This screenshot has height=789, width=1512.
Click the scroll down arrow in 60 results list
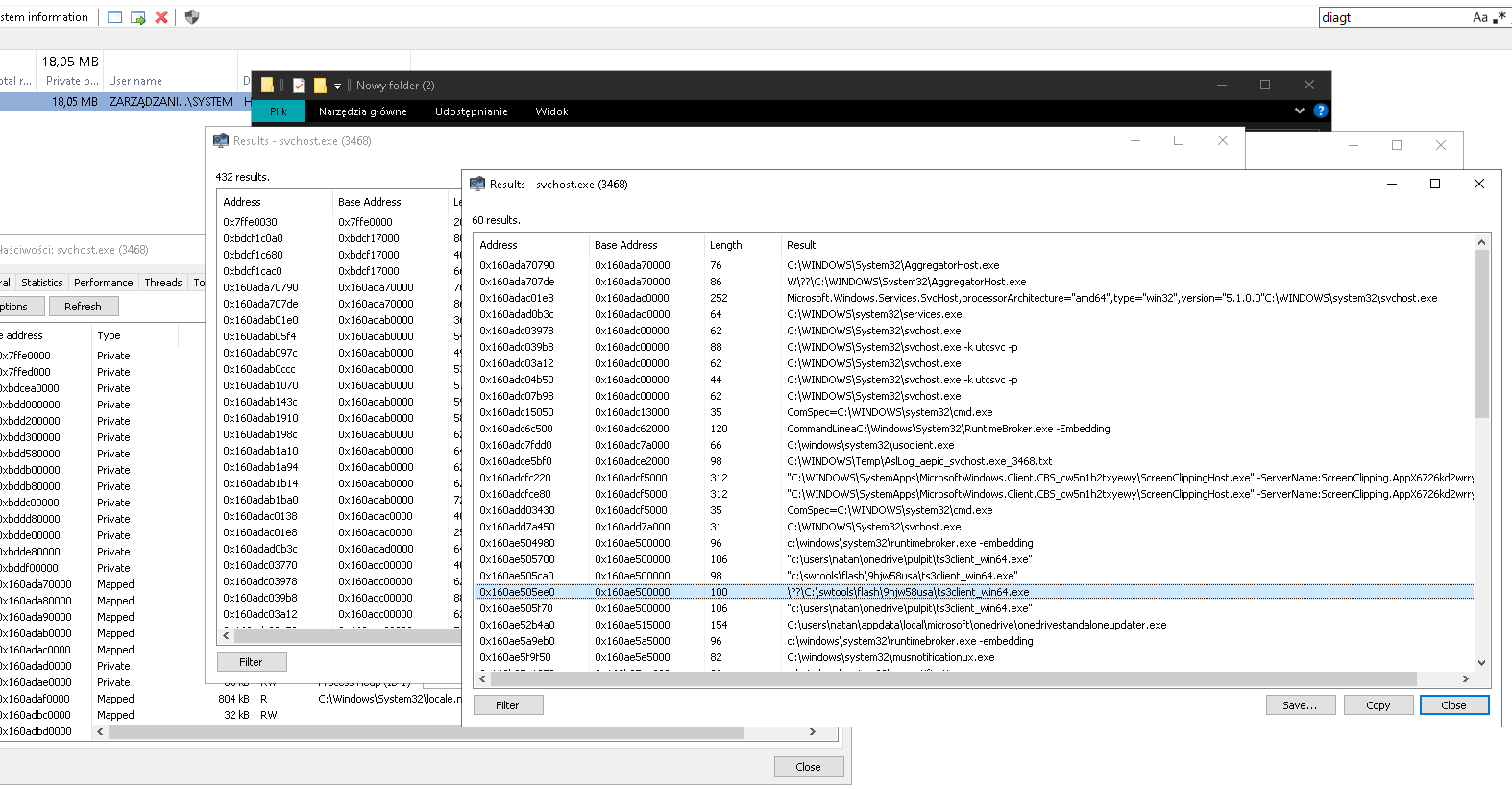coord(1481,662)
